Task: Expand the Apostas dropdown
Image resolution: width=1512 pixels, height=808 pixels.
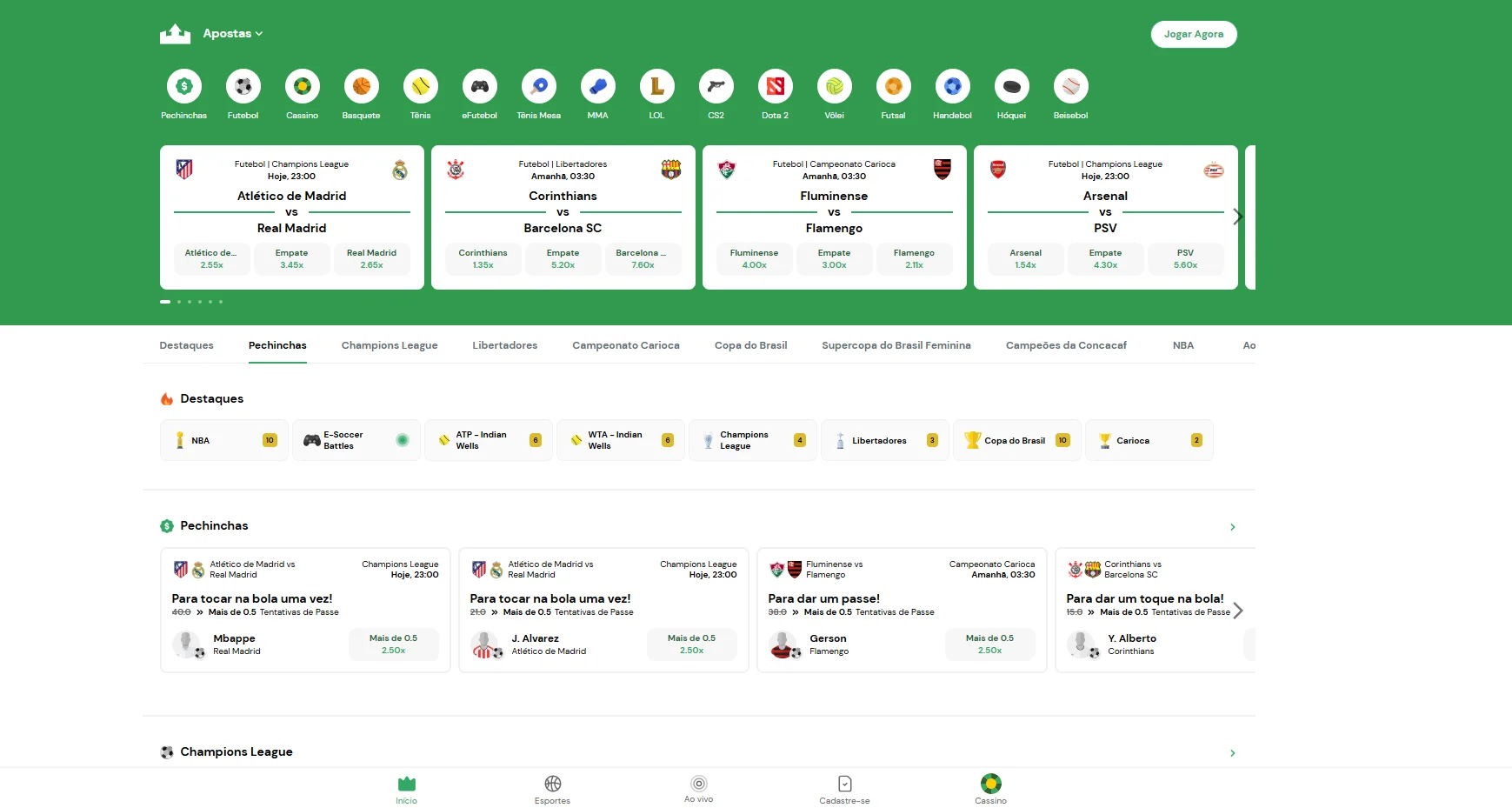Action: pyautogui.click(x=232, y=34)
